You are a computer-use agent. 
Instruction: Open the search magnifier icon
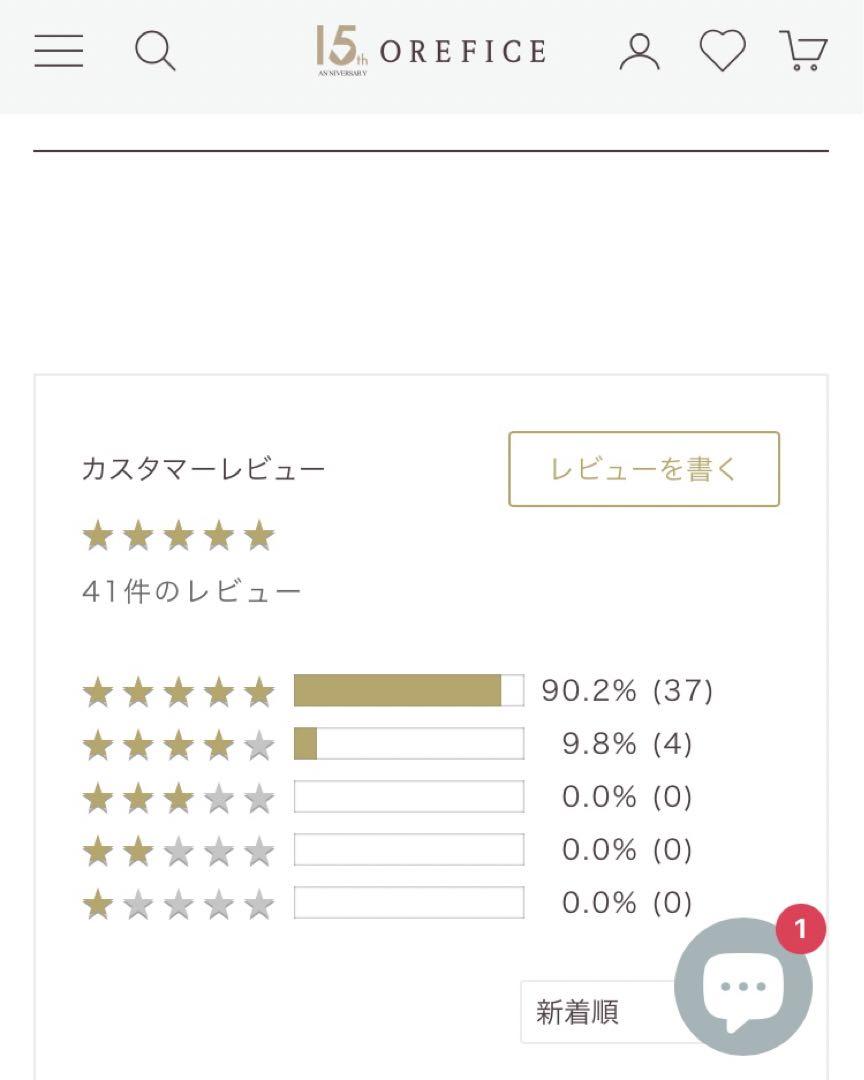(x=154, y=51)
